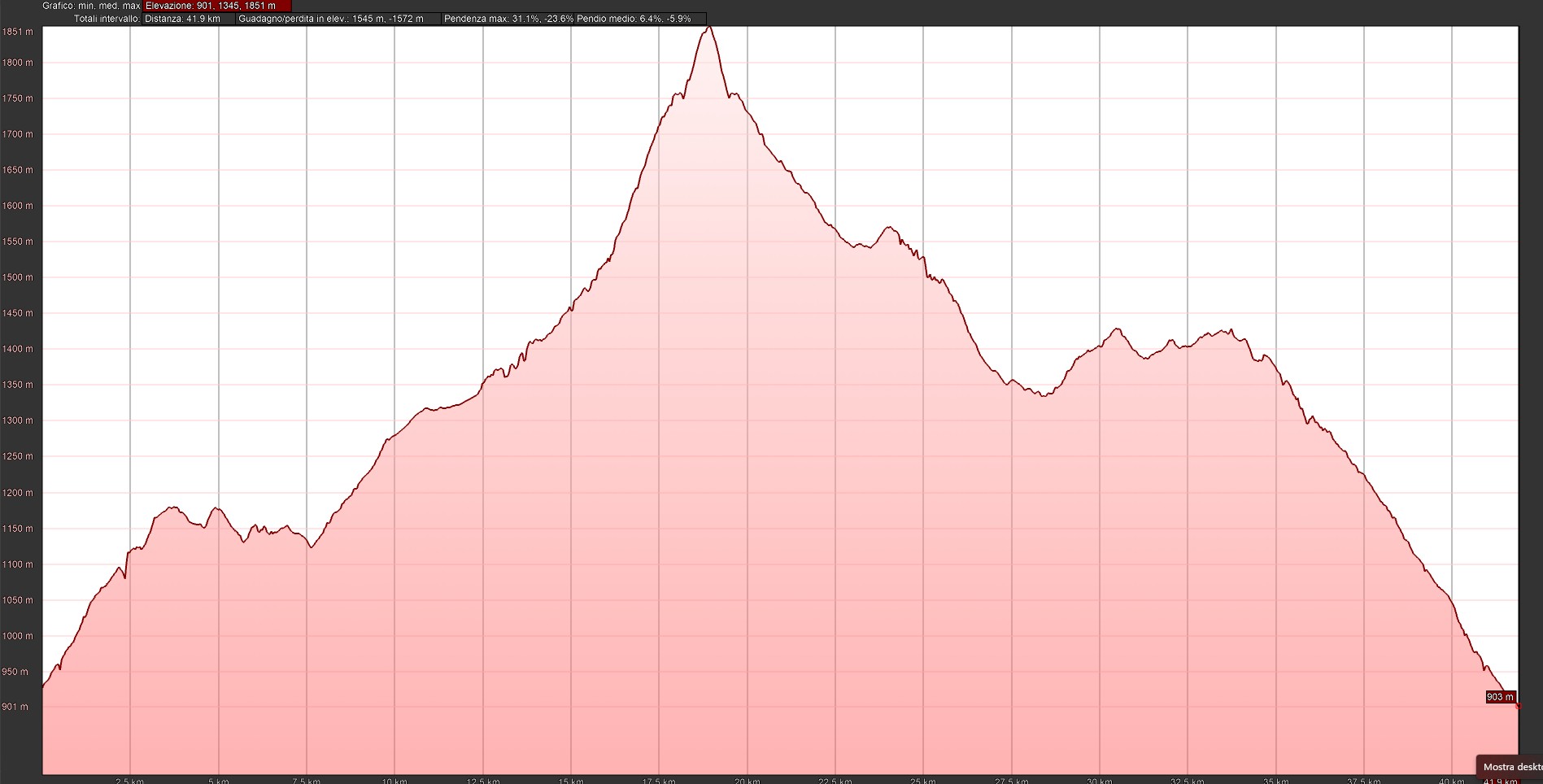The width and height of the screenshot is (1543, 784).
Task: Click the 20 km x-axis label
Action: [x=747, y=782]
